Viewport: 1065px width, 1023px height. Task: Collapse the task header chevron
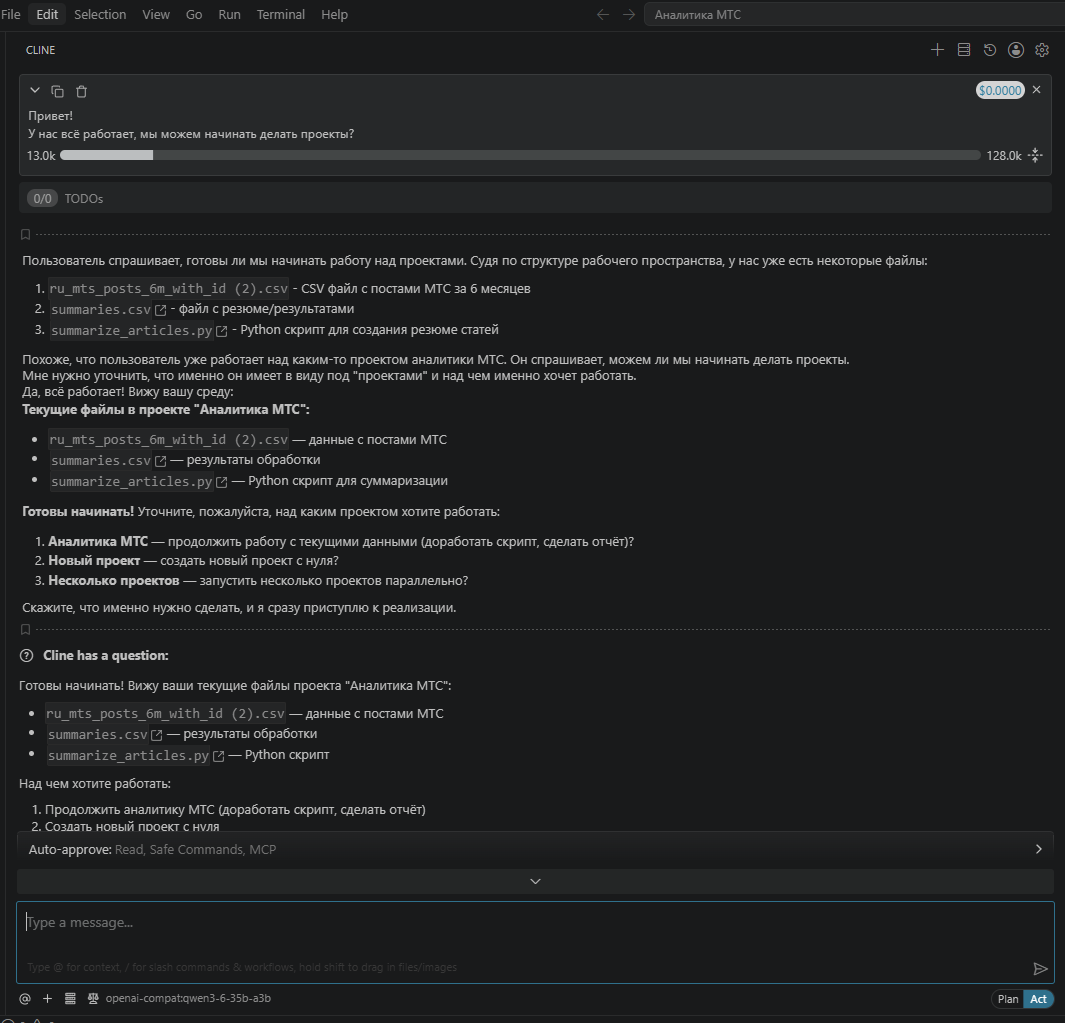(35, 90)
